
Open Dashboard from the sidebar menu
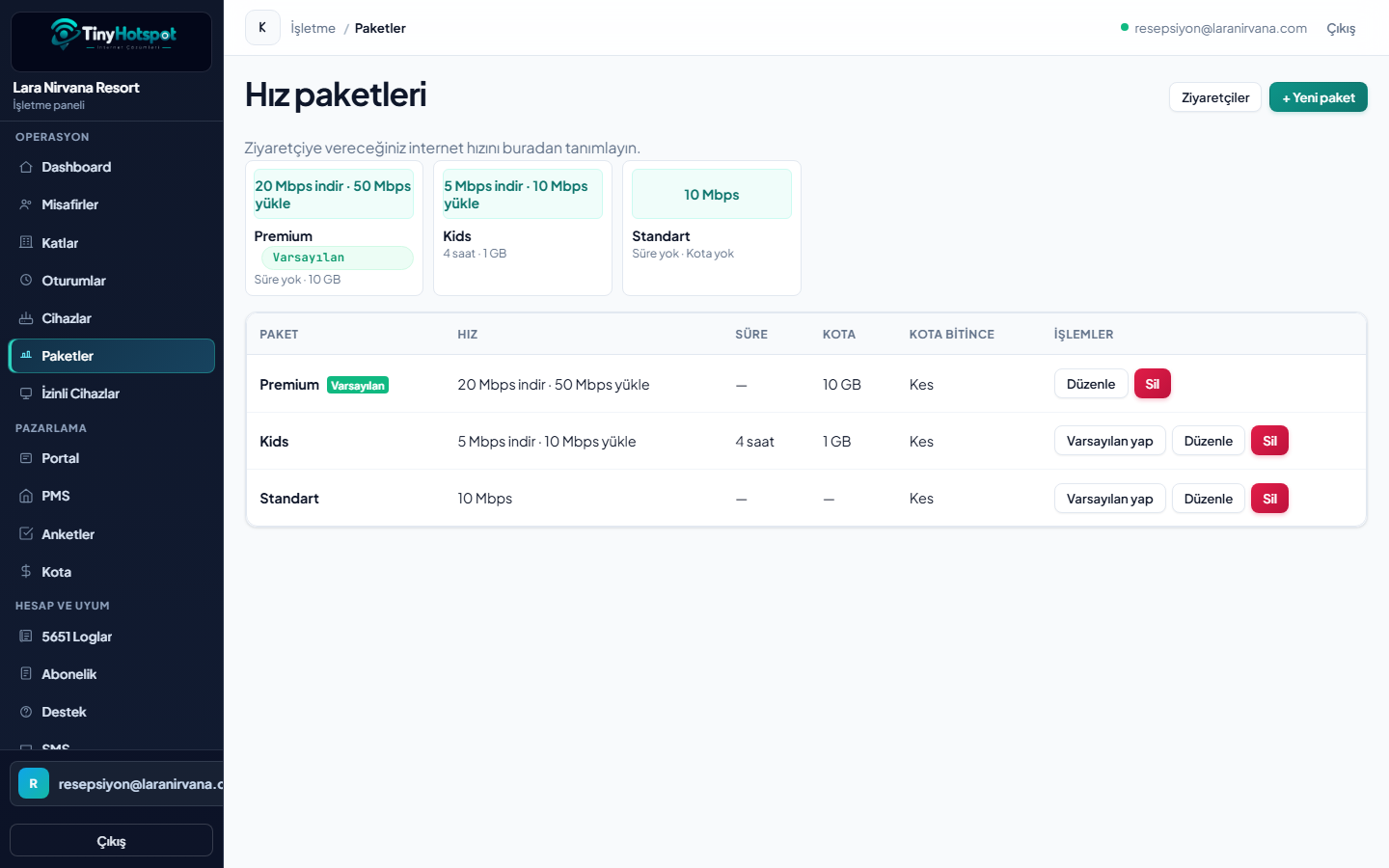[x=112, y=167]
